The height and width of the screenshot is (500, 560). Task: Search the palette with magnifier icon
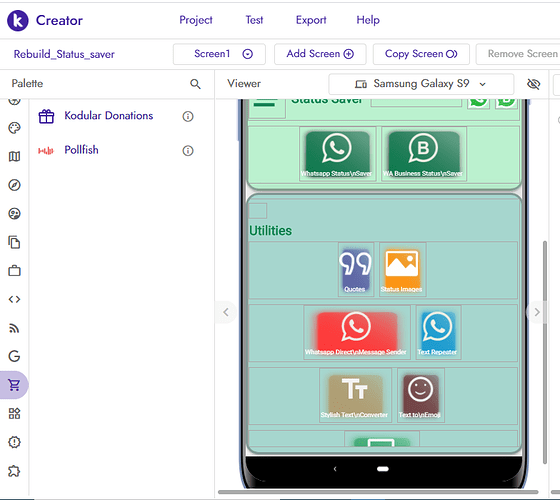[195, 84]
